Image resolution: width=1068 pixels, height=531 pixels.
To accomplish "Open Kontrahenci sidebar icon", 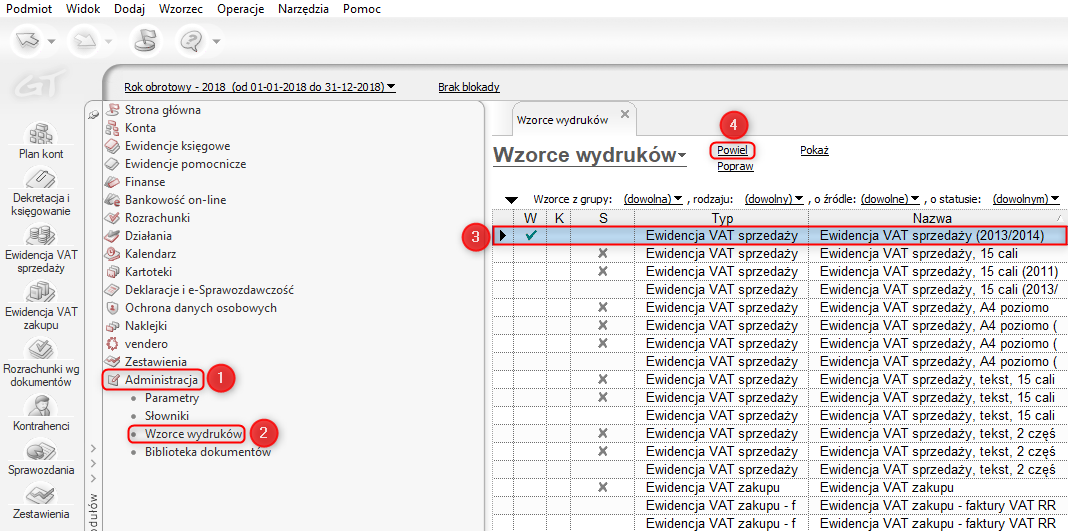I will pos(41,407).
